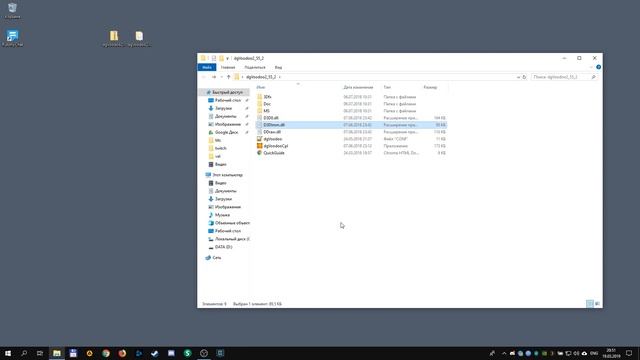The image size is (640, 360).
Task: Select the DDraw.dll file icon
Action: (x=260, y=132)
